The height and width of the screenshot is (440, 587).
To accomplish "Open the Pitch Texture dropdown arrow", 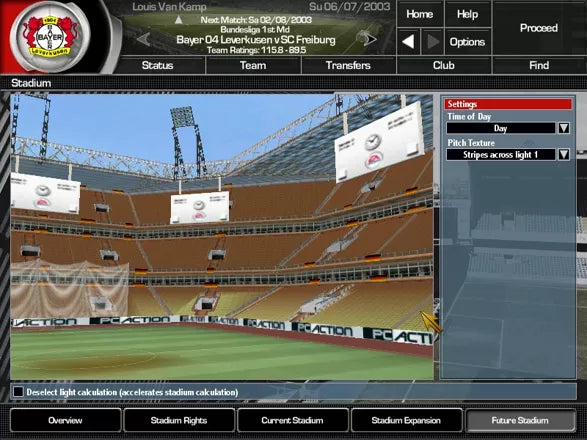I will 564,154.
